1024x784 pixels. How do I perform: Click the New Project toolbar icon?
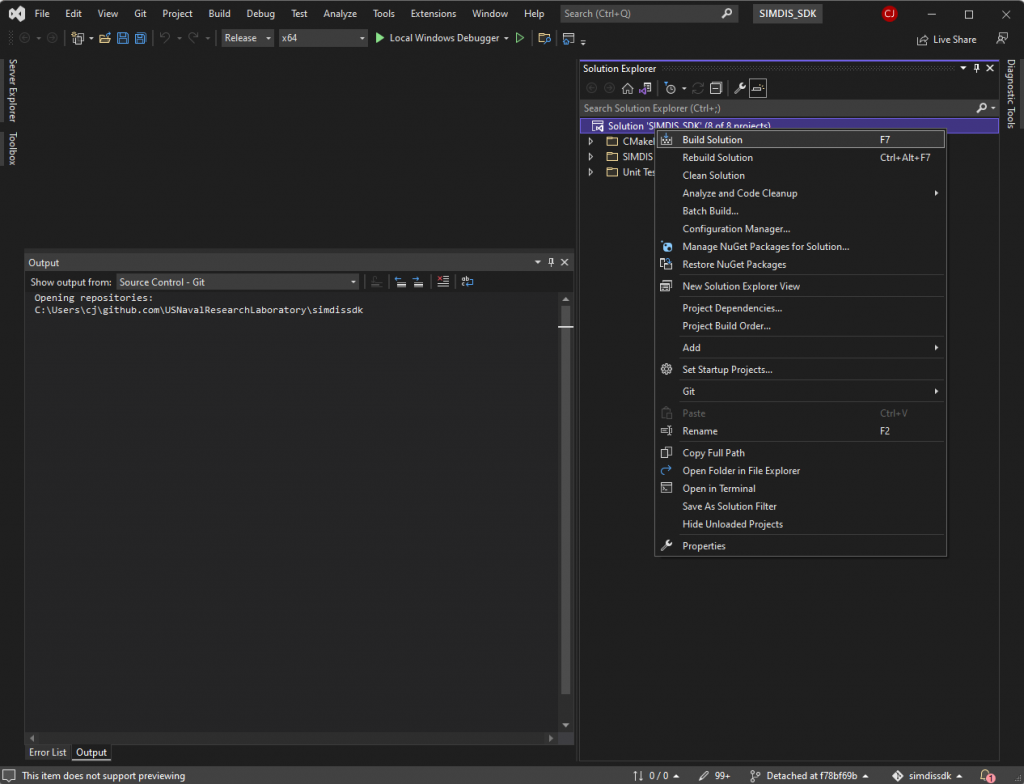(77, 39)
